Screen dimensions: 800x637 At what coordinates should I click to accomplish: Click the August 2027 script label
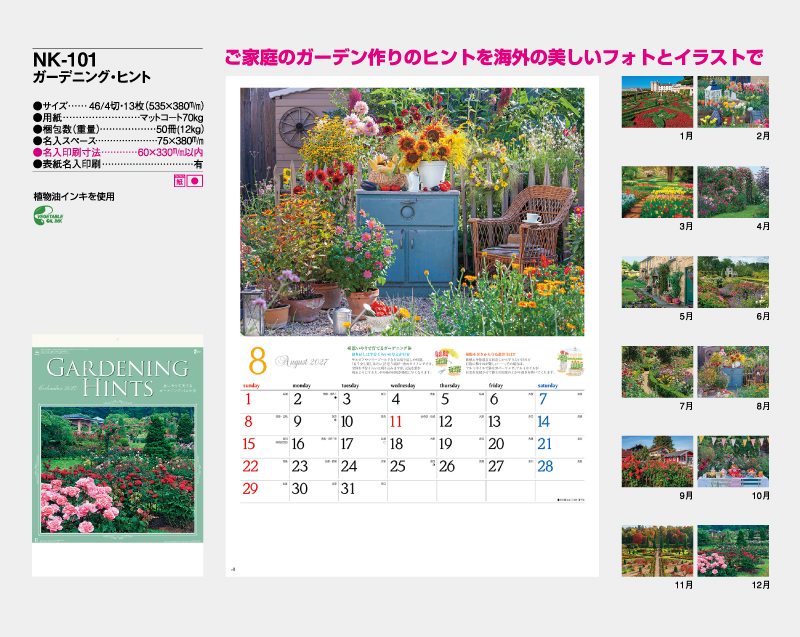302,362
